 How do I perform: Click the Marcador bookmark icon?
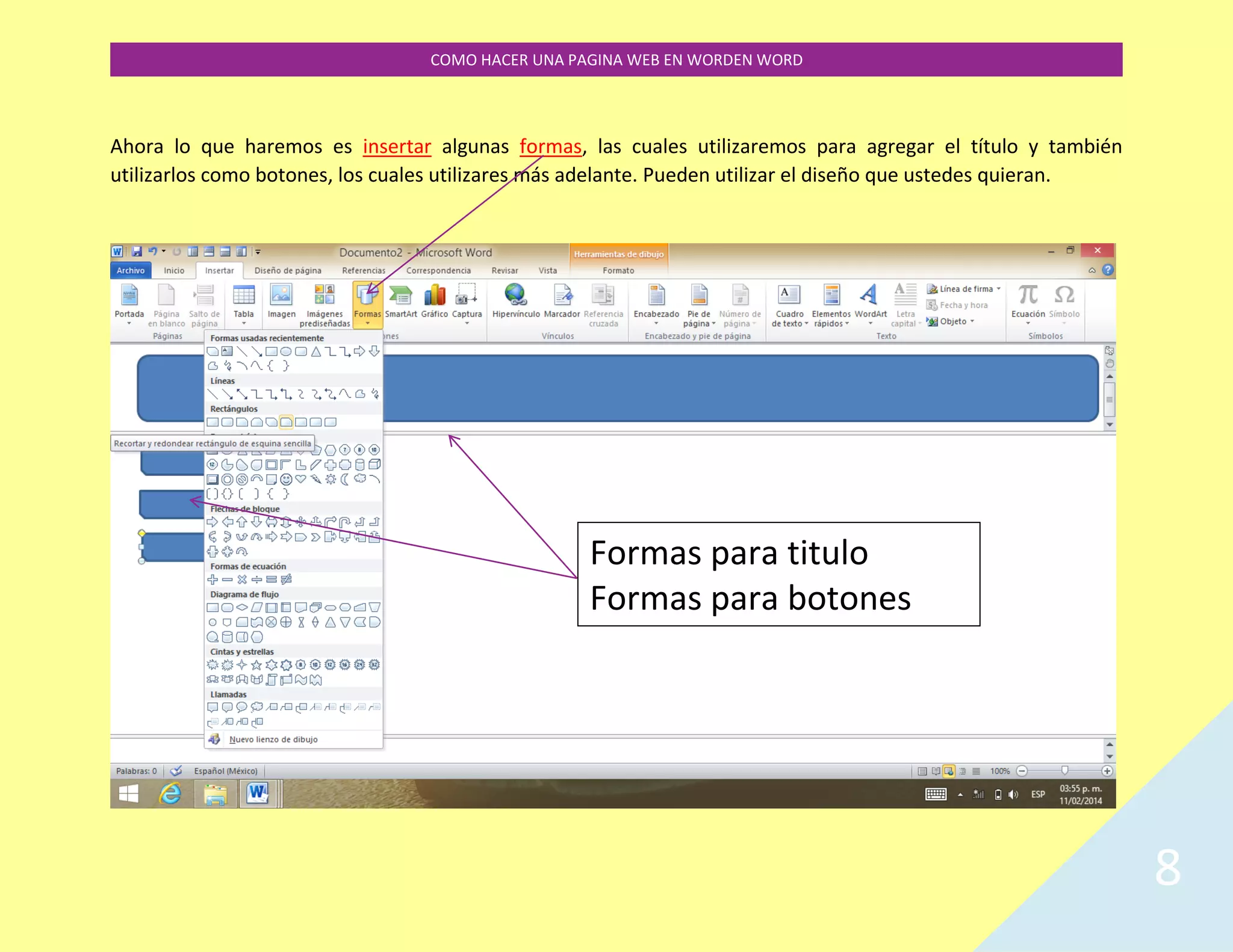[562, 295]
